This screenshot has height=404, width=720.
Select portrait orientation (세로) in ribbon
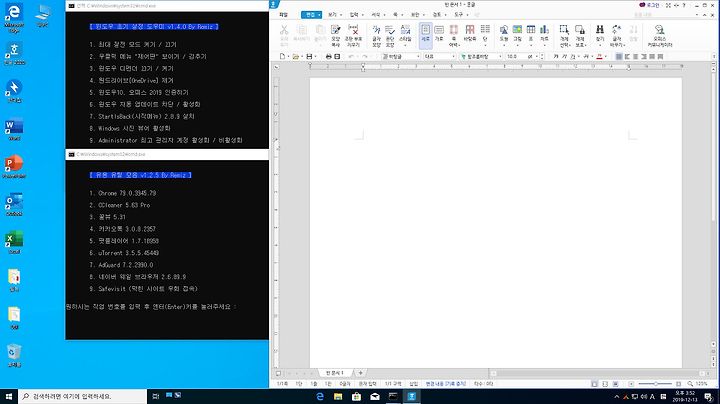426,35
